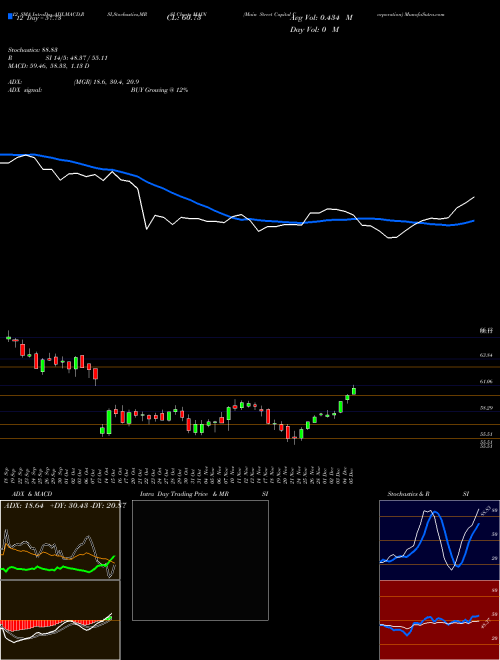Open the empty intraday trading price panel
Viewport: 500px width, 660px height.
tap(200, 560)
